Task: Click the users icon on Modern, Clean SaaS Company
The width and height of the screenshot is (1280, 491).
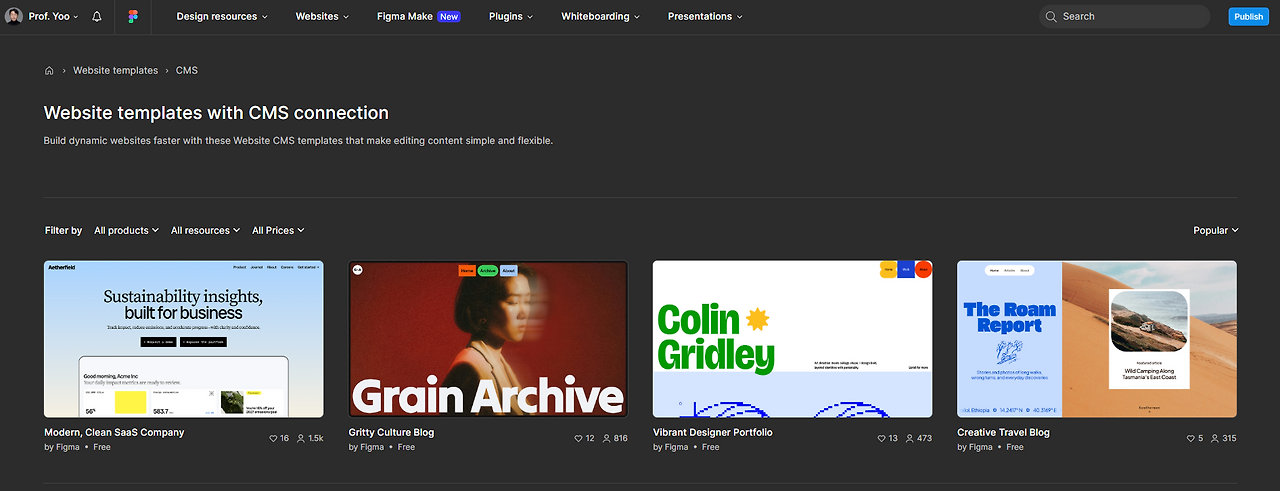Action: (x=301, y=438)
